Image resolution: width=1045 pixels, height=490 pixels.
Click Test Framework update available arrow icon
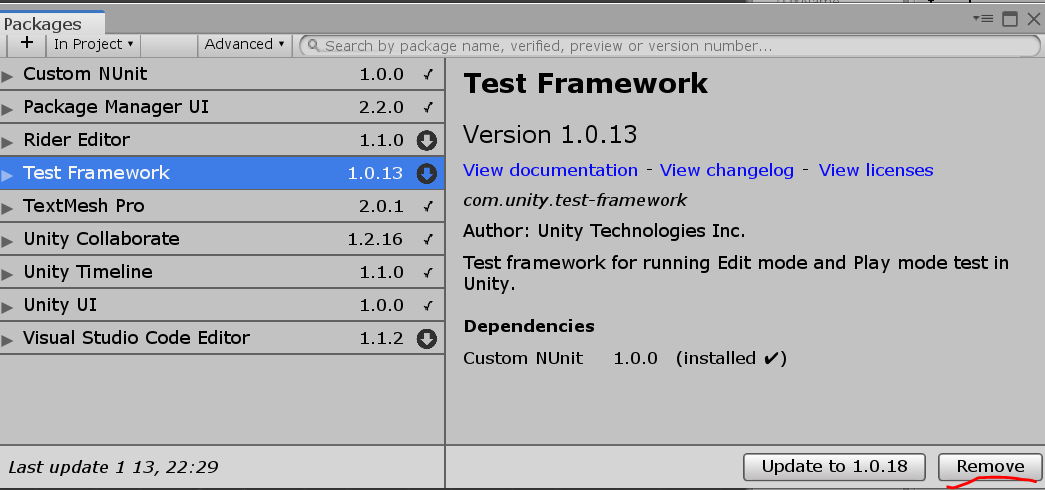tap(427, 173)
